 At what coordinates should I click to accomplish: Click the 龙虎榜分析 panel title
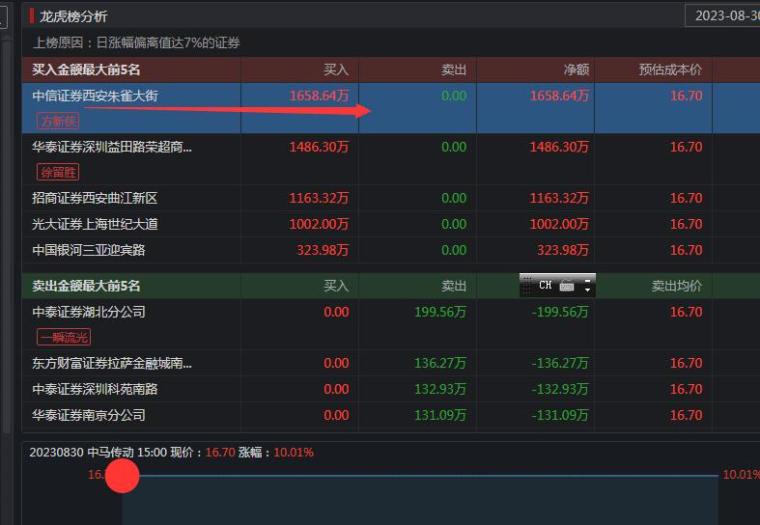tap(73, 16)
